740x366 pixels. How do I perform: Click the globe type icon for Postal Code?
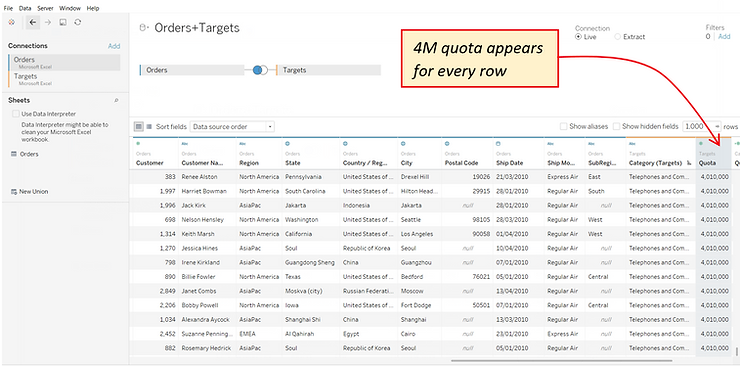(447, 143)
